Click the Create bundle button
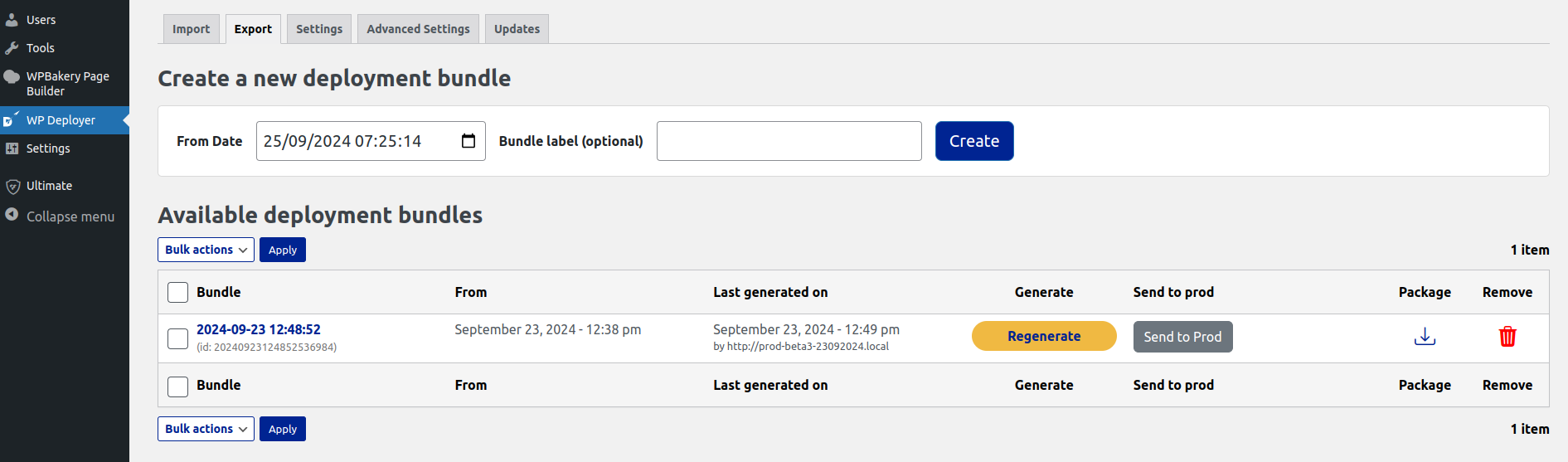 click(x=974, y=141)
